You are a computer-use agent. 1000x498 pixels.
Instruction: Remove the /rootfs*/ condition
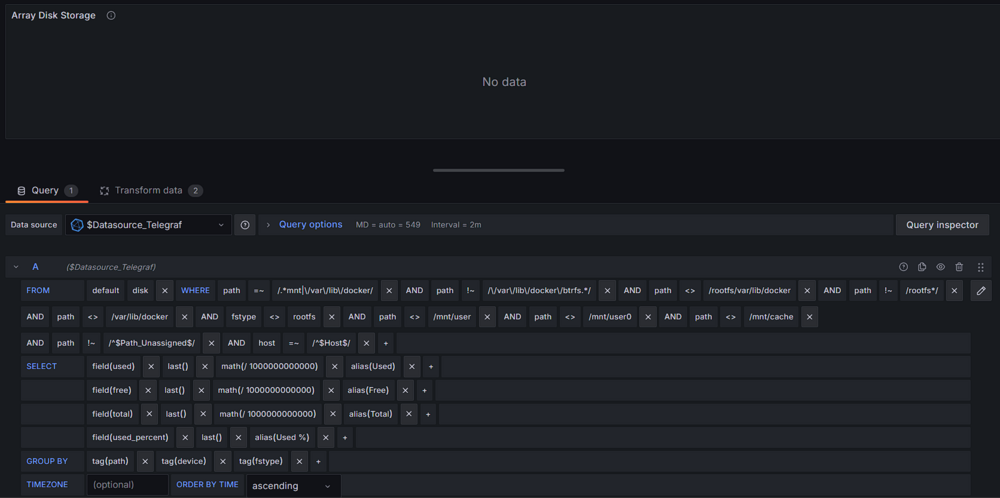pos(954,291)
